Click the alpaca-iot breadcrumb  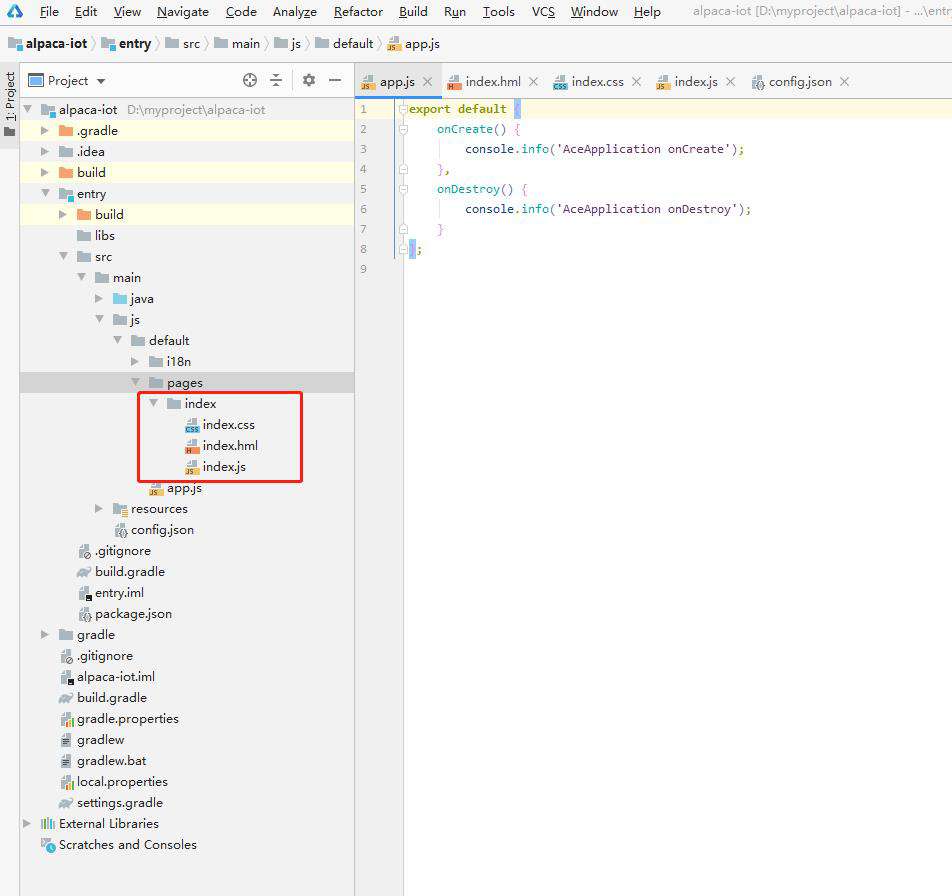(48, 44)
